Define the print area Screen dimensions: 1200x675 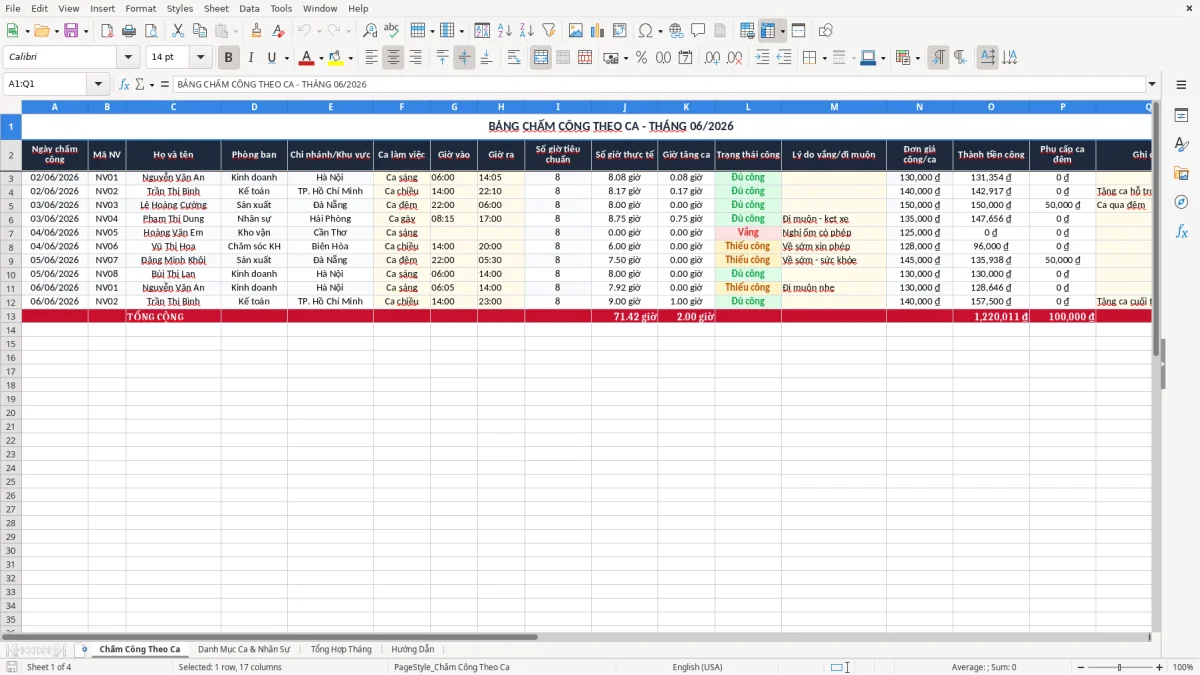pos(747,31)
